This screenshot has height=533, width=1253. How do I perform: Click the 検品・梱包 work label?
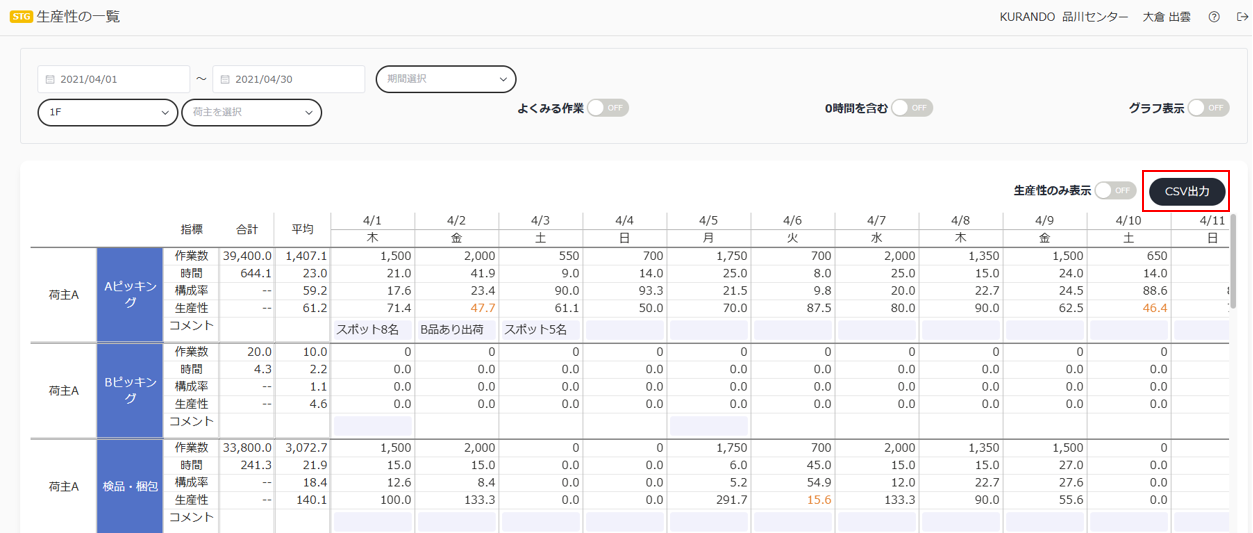pyautogui.click(x=129, y=487)
